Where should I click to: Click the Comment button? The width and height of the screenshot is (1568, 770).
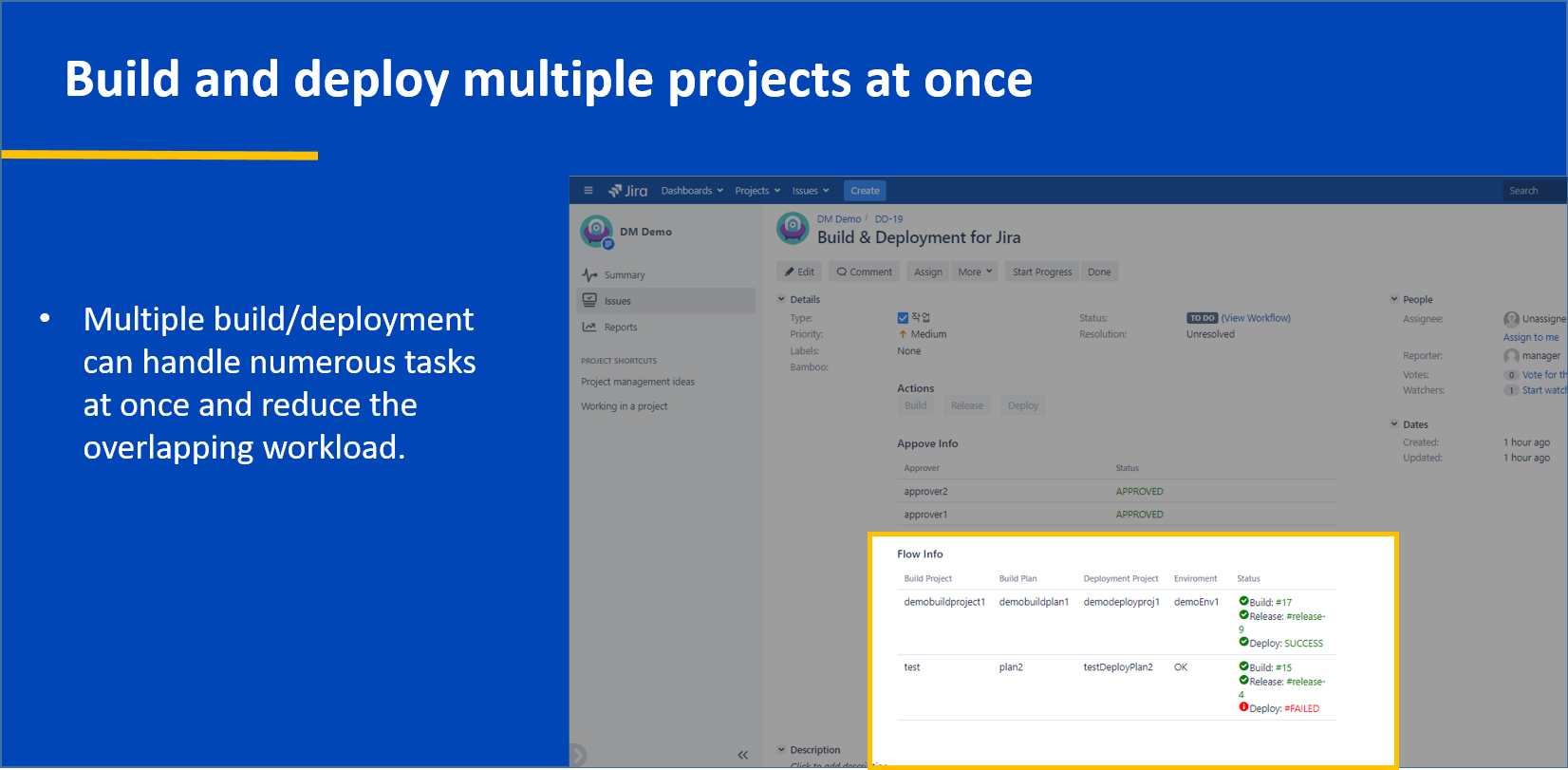(864, 272)
